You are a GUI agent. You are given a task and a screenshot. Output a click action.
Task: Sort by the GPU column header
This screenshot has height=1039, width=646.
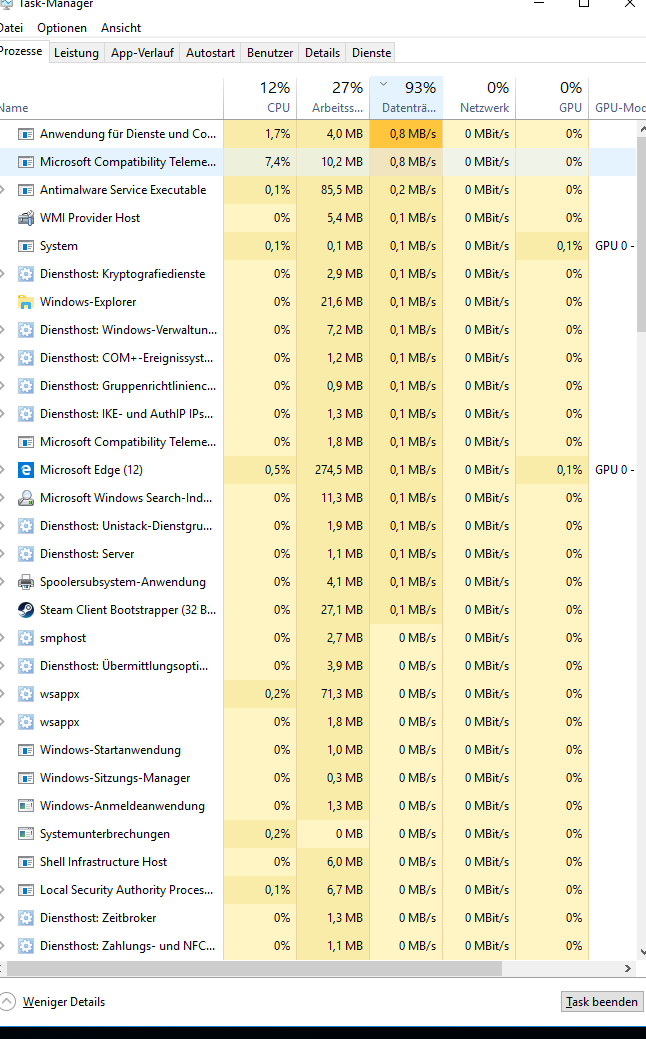552,97
